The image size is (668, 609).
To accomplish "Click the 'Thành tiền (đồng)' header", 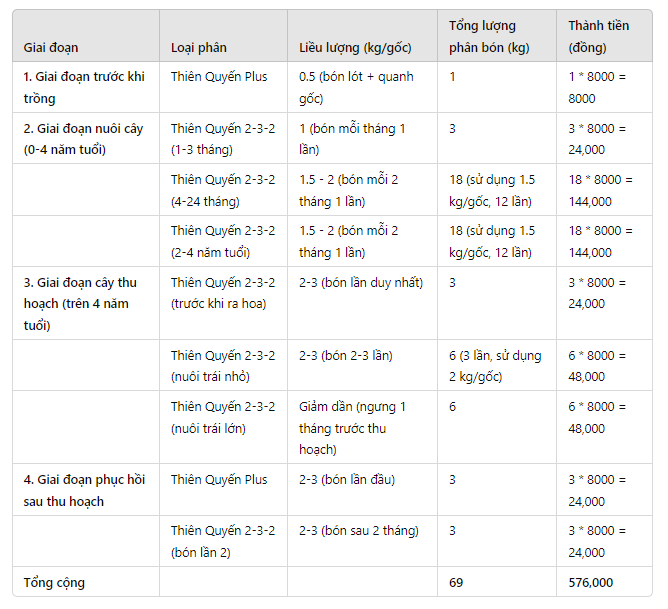I will click(x=604, y=36).
